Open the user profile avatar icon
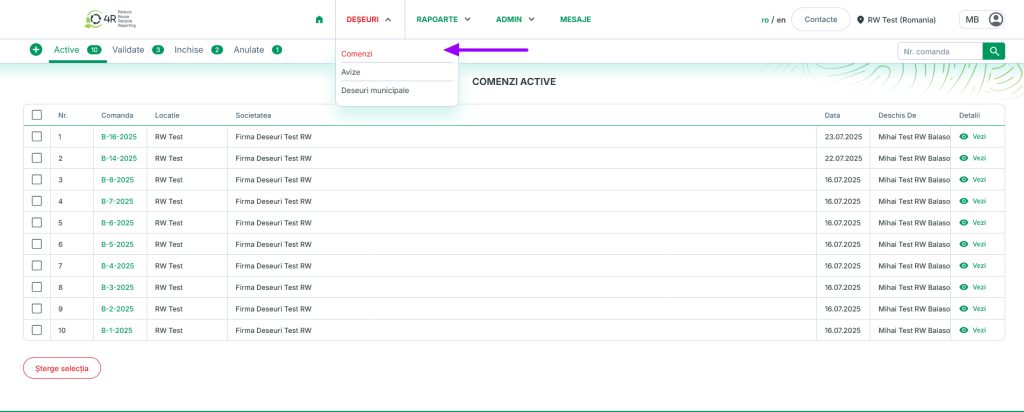The height and width of the screenshot is (412, 1024). point(995,19)
